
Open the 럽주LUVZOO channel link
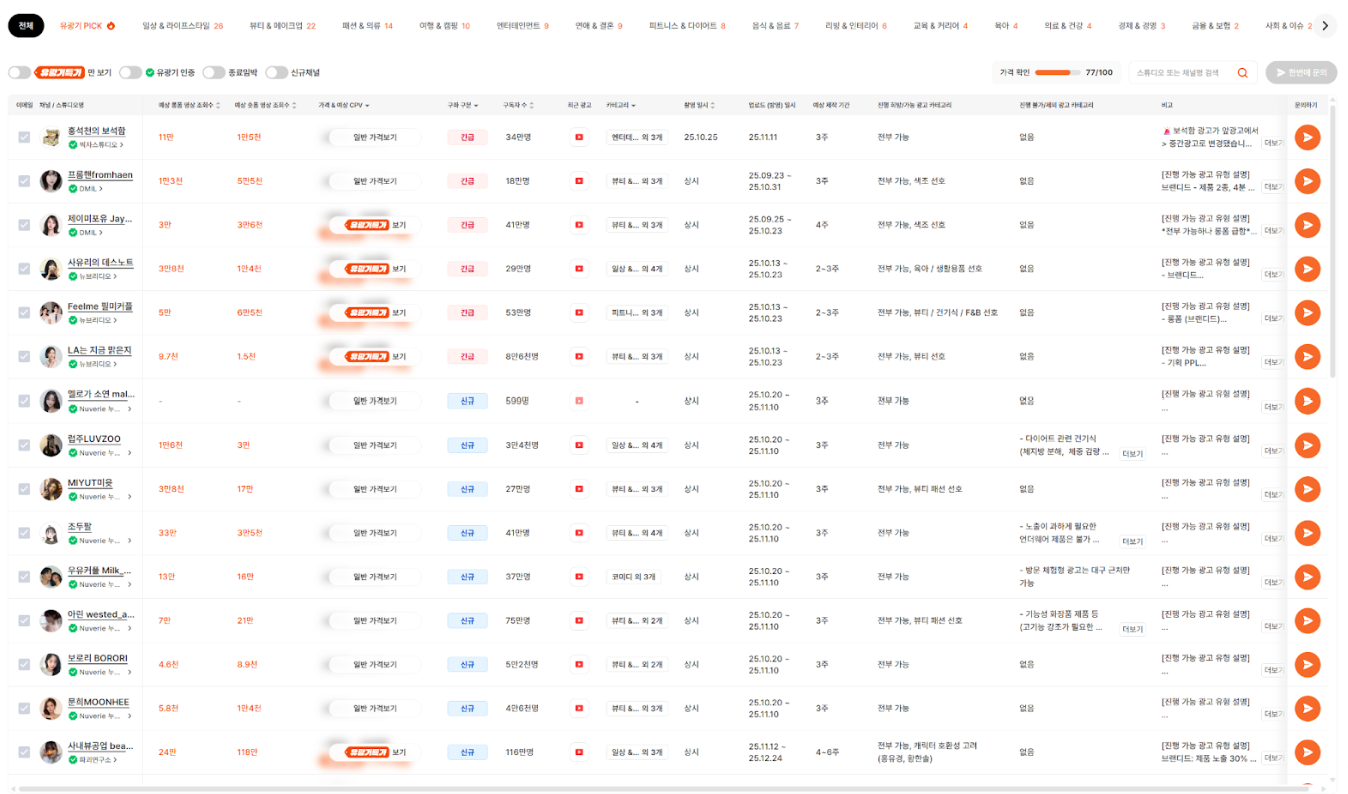click(94, 439)
